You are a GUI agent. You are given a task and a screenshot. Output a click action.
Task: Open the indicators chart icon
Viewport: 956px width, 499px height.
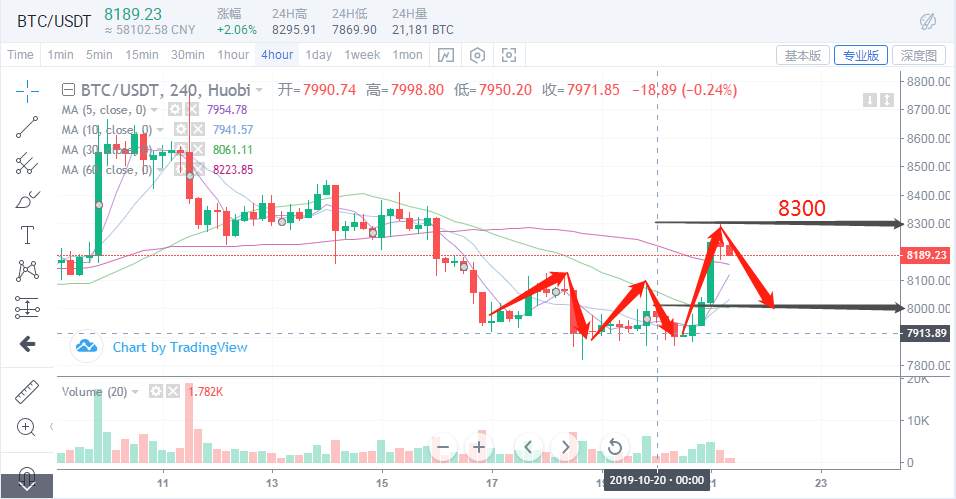446,55
